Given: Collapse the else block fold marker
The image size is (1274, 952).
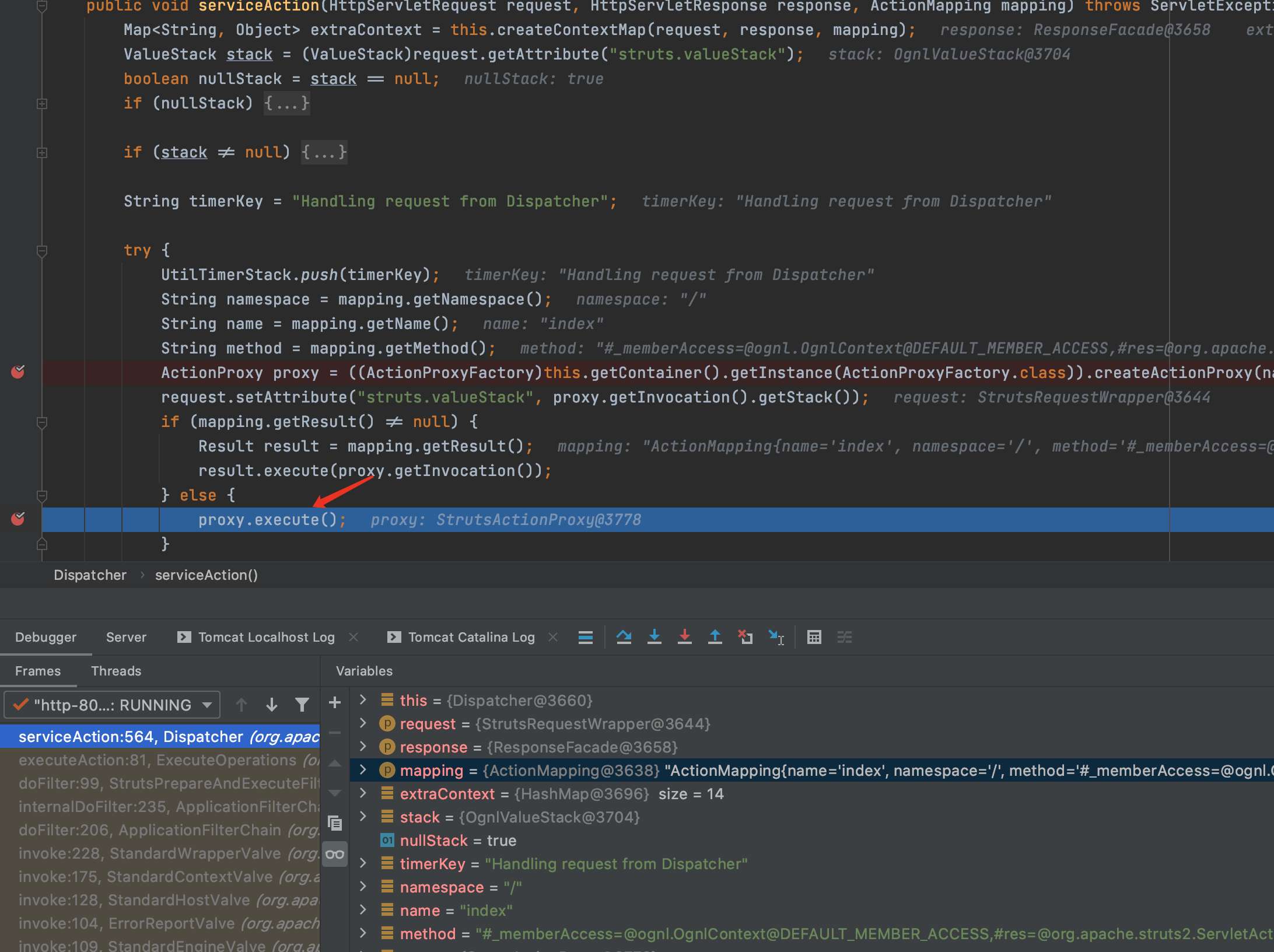Looking at the screenshot, I should 41,496.
